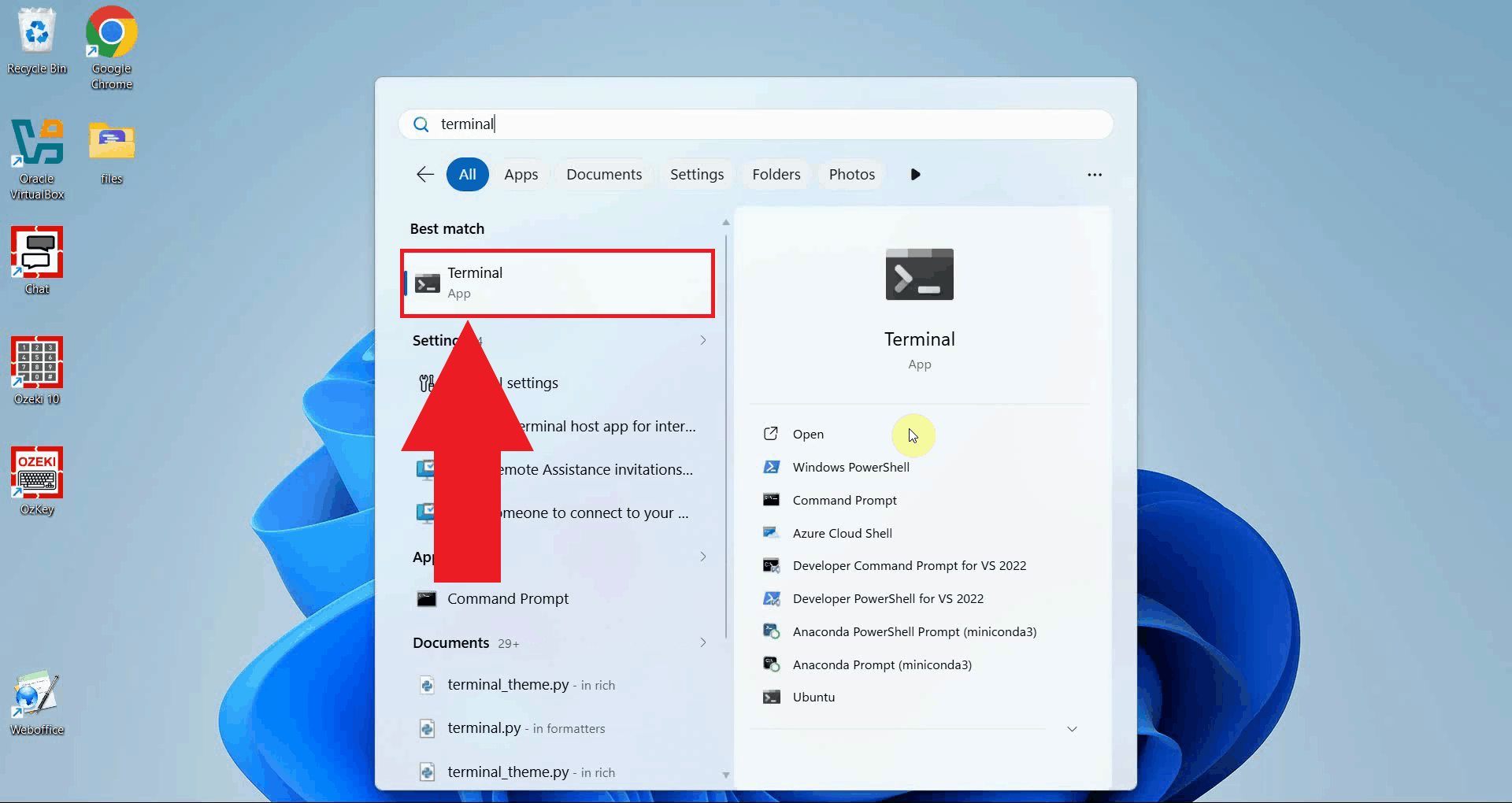Click the Ubuntu profile icon
This screenshot has width=1512, height=803.
pyautogui.click(x=772, y=697)
